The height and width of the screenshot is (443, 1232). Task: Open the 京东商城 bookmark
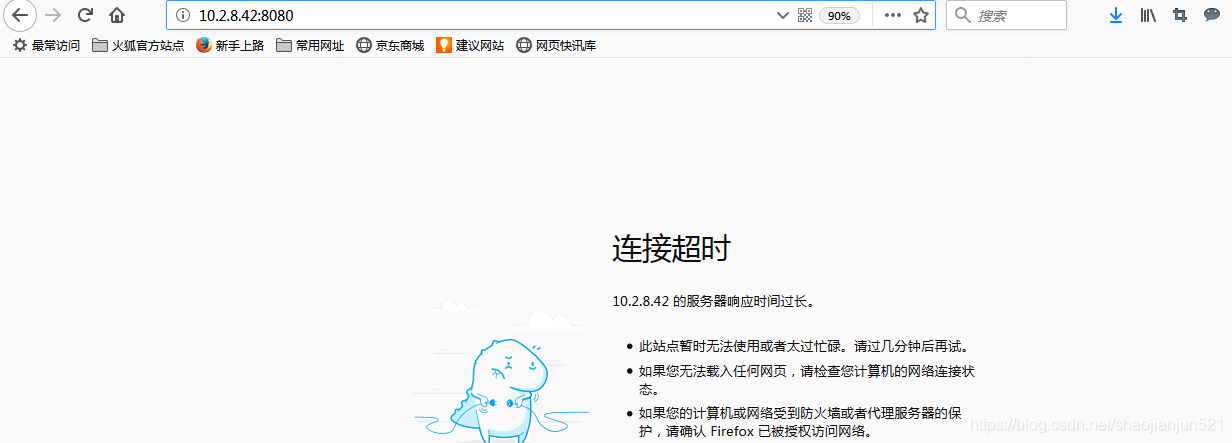[x=390, y=45]
